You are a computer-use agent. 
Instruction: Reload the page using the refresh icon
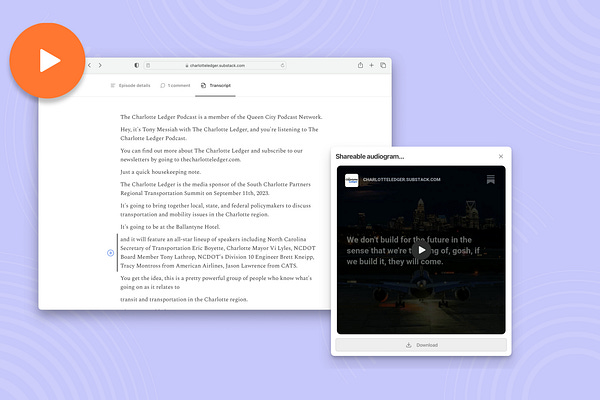[x=282, y=65]
